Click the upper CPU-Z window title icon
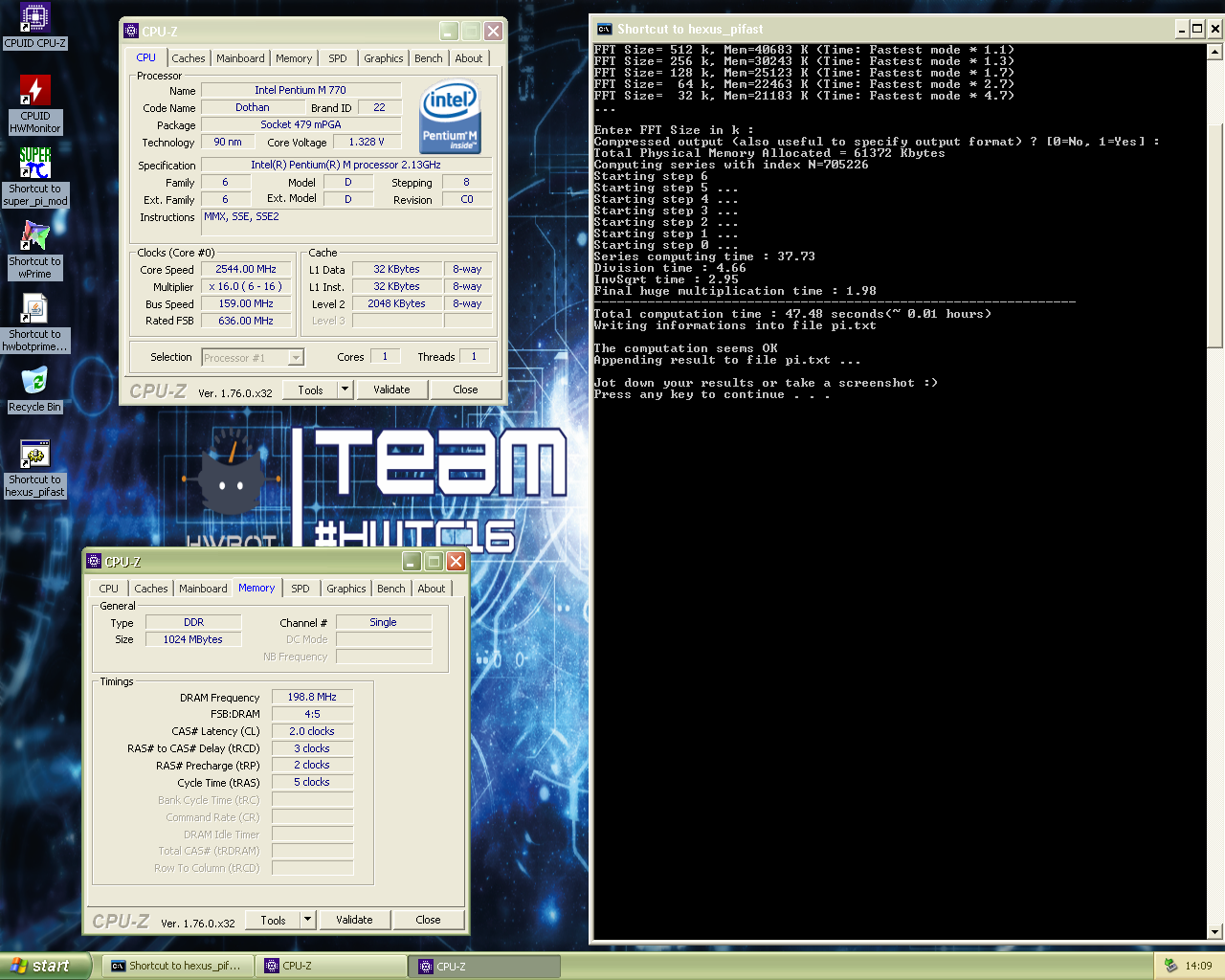 coord(132,31)
